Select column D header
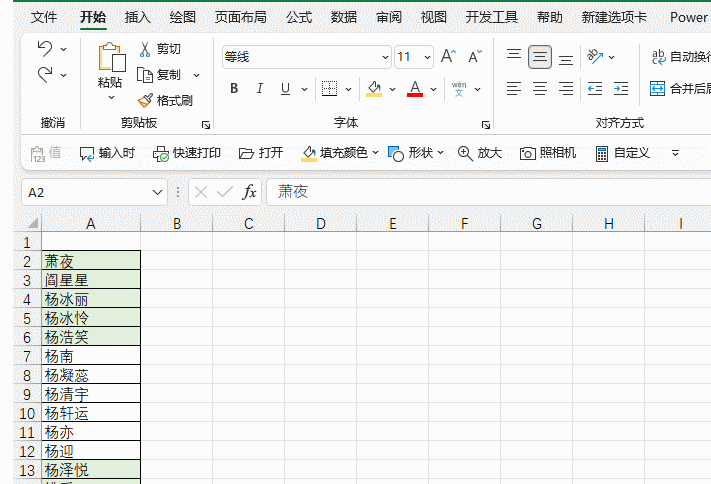 tap(321, 224)
